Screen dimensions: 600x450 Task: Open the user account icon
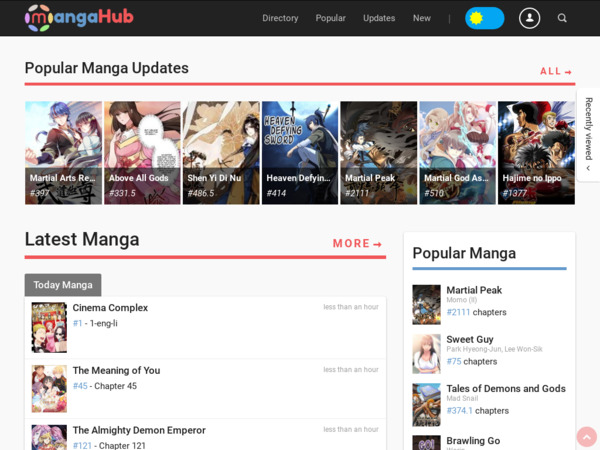coord(529,18)
